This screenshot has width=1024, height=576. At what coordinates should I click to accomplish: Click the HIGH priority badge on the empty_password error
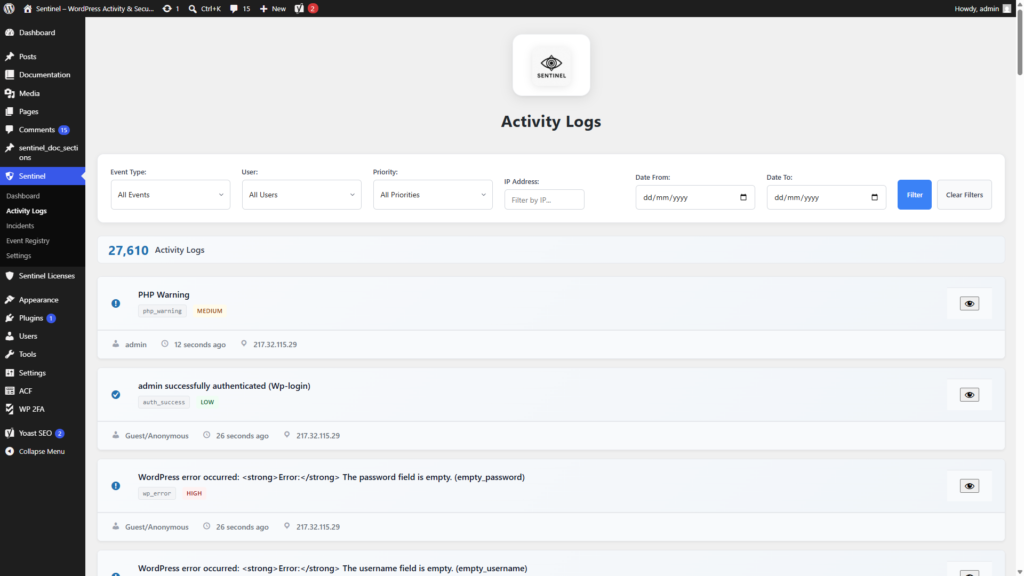coord(194,494)
